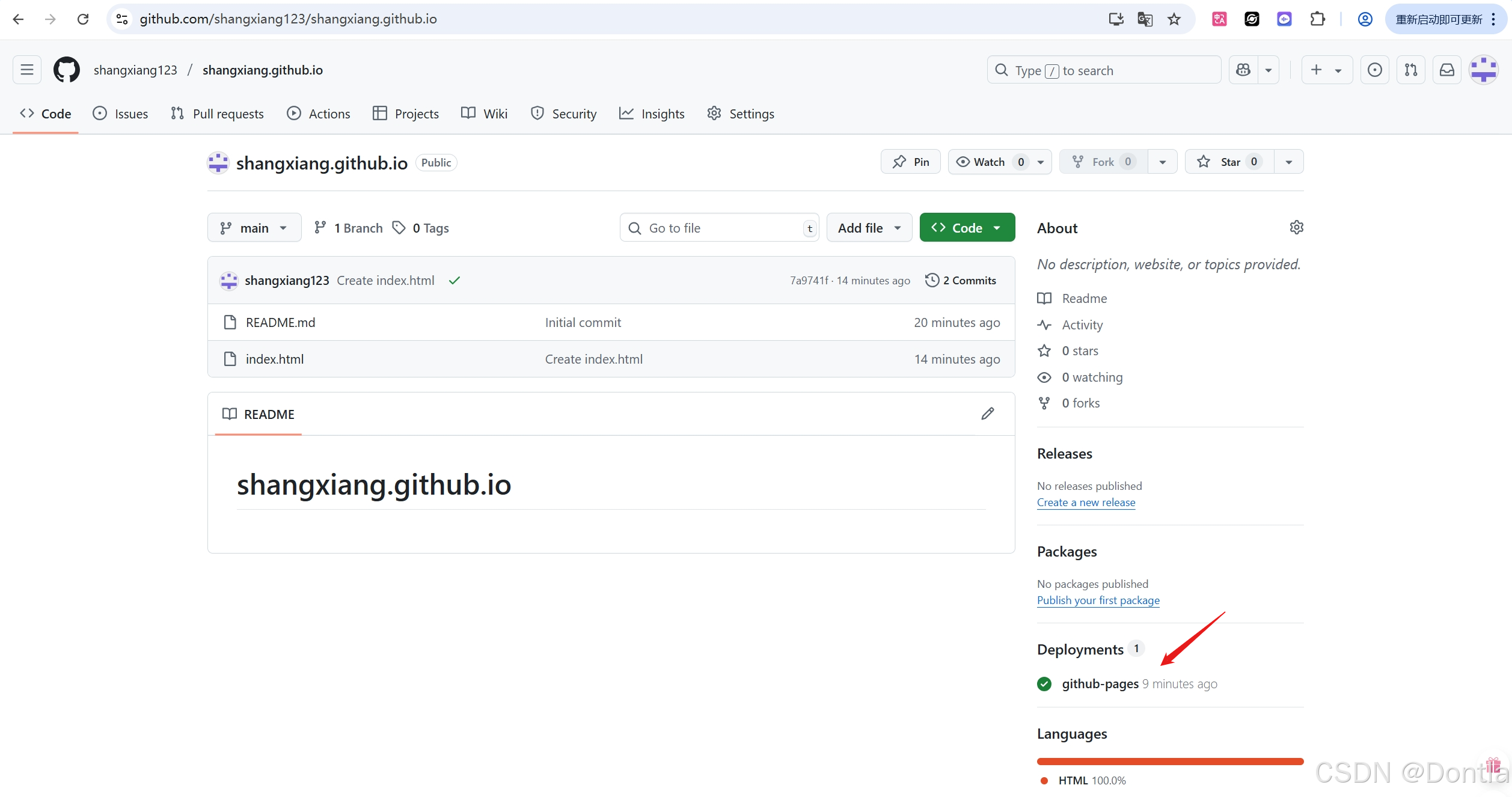The height and width of the screenshot is (797, 1512).
Task: Switch to the Issues tab
Action: pyautogui.click(x=120, y=114)
